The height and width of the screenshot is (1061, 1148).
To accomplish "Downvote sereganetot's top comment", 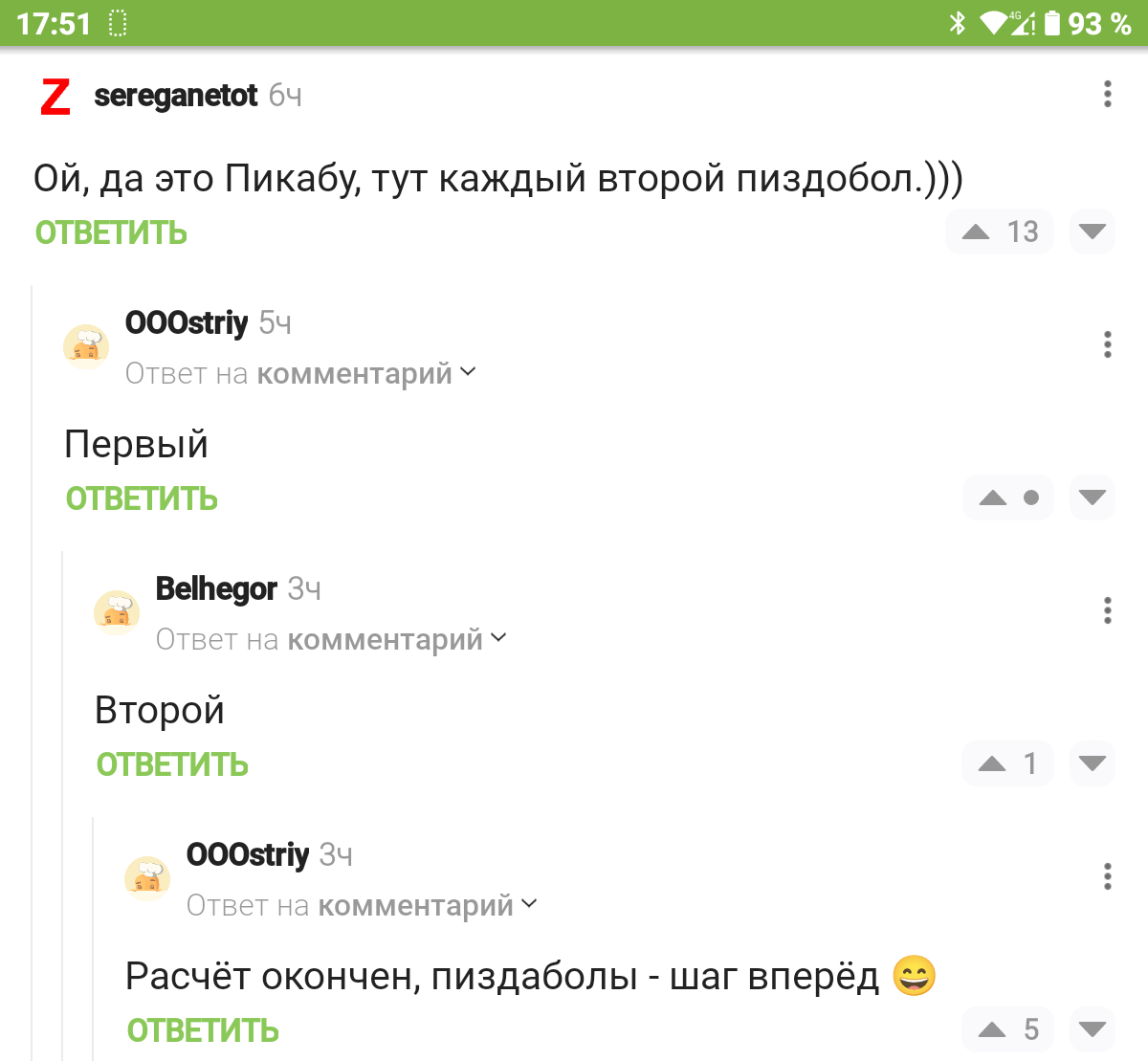I will 1092,232.
